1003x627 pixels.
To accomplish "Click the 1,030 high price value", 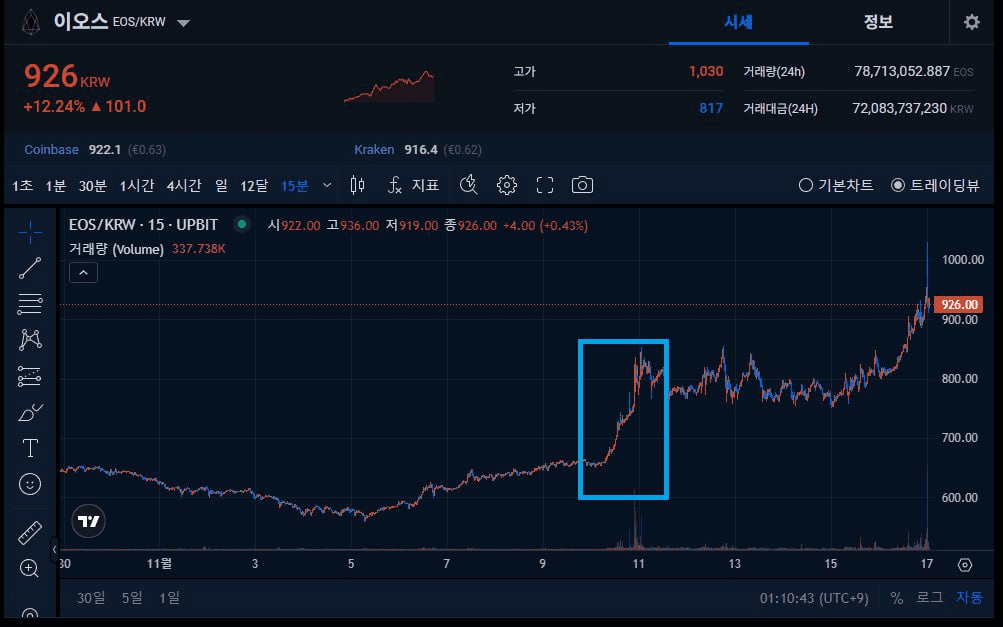I will pos(706,72).
